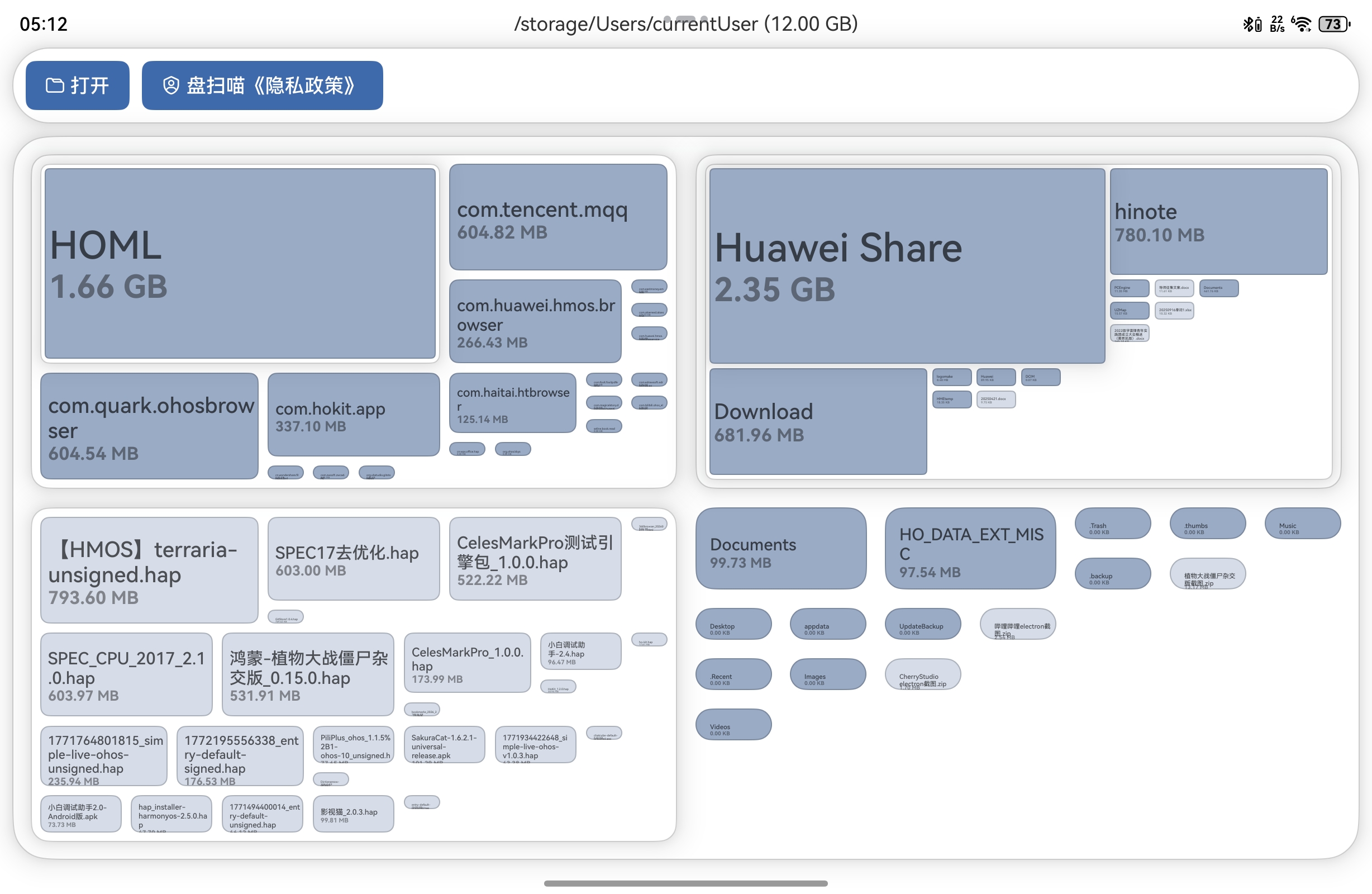Tap the battery indicator icon
This screenshot has height=894, width=1372.
pos(1334,23)
